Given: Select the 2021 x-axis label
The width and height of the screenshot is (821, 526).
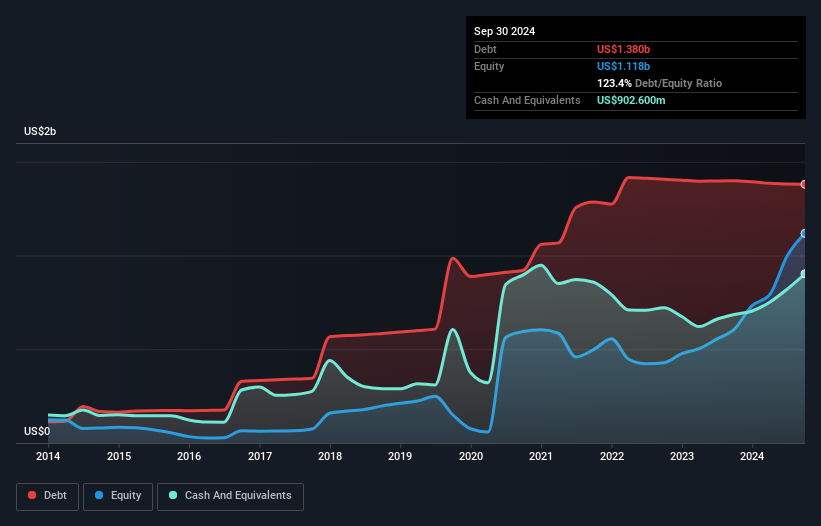Looking at the screenshot, I should pyautogui.click(x=541, y=456).
